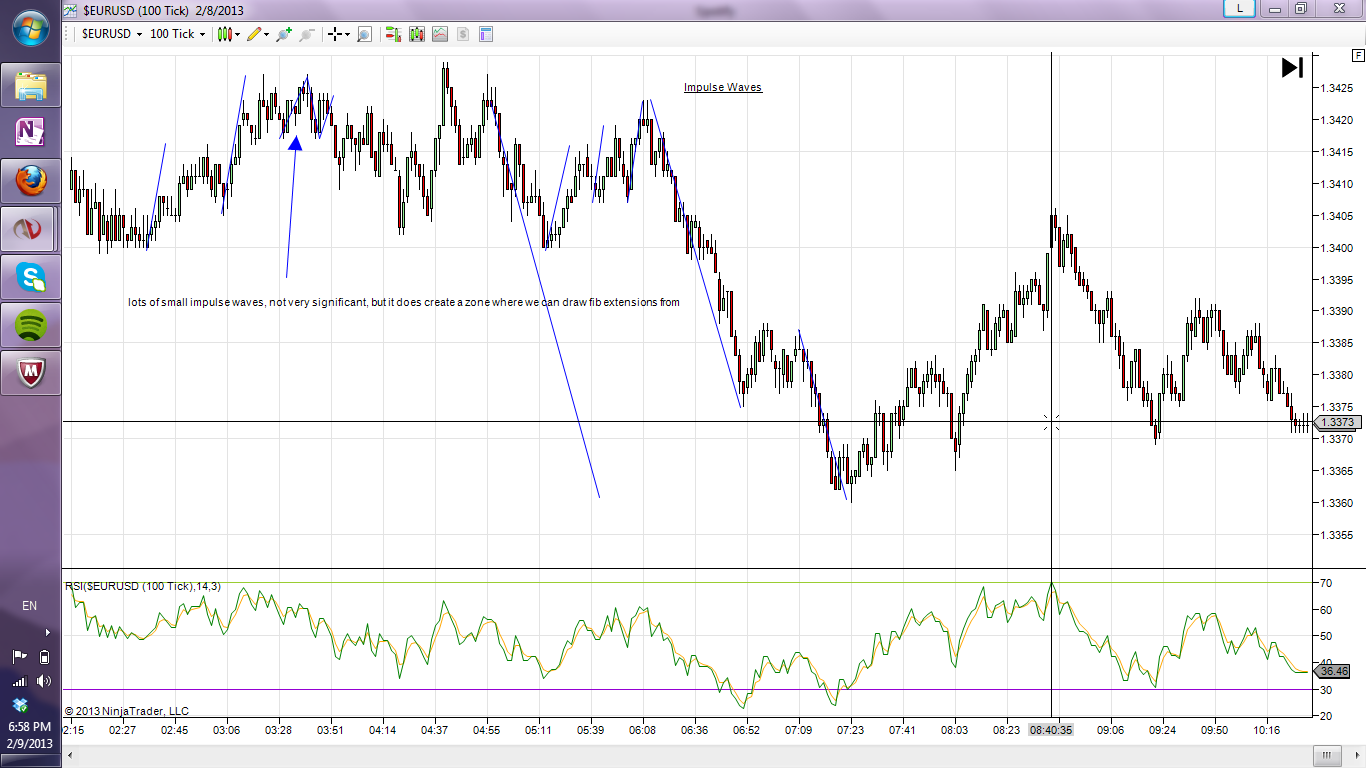Viewport: 1366px width, 768px height.
Task: Toggle the F button above price axis
Action: coord(1357,56)
